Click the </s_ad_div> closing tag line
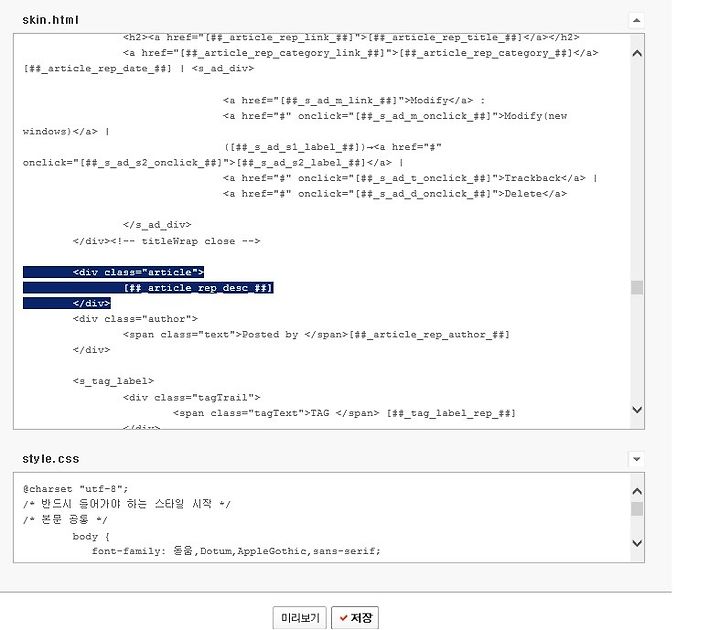720x630 pixels. click(x=157, y=225)
